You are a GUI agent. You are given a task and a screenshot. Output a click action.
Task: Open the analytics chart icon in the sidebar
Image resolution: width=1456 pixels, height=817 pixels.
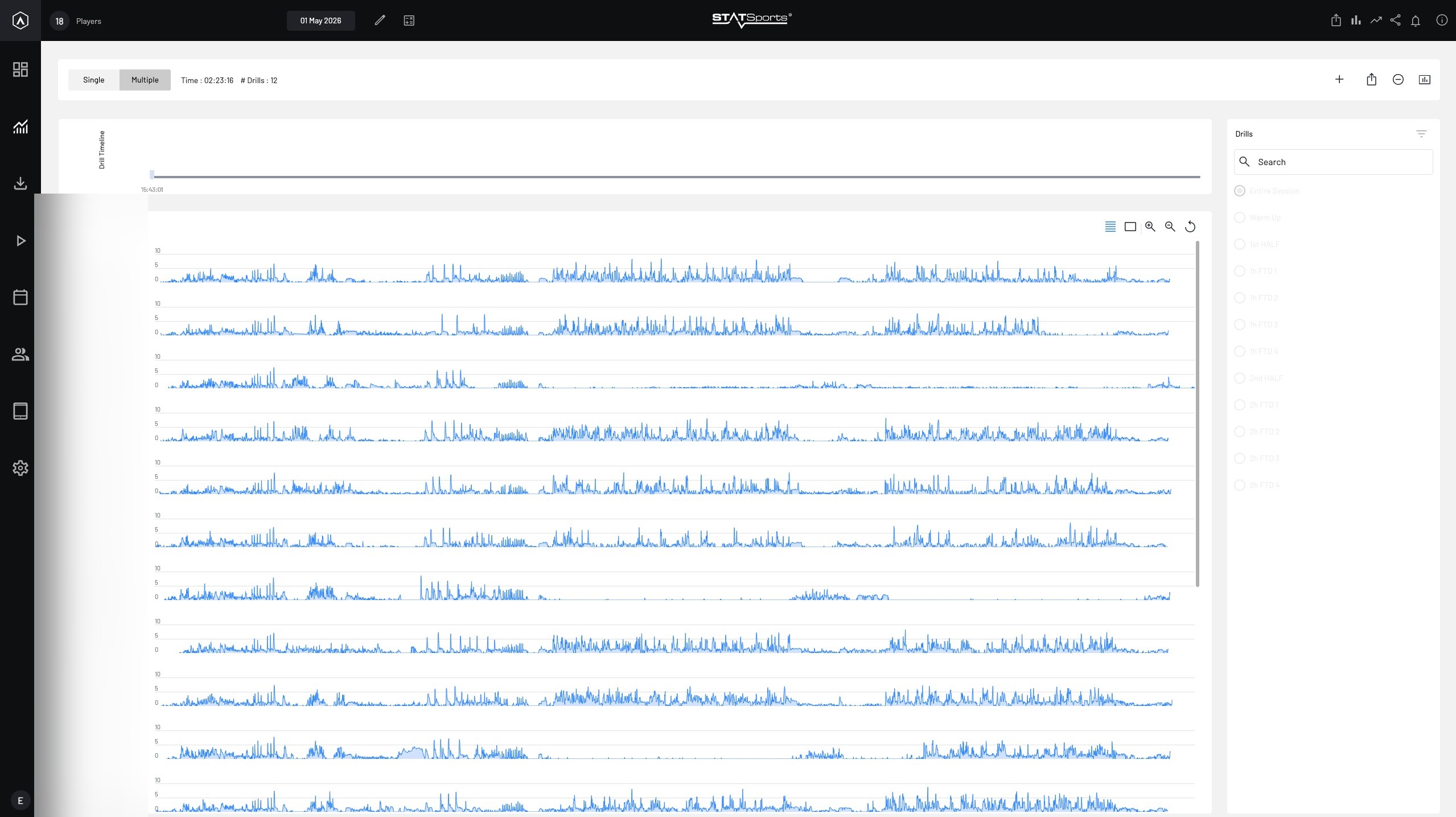20,126
